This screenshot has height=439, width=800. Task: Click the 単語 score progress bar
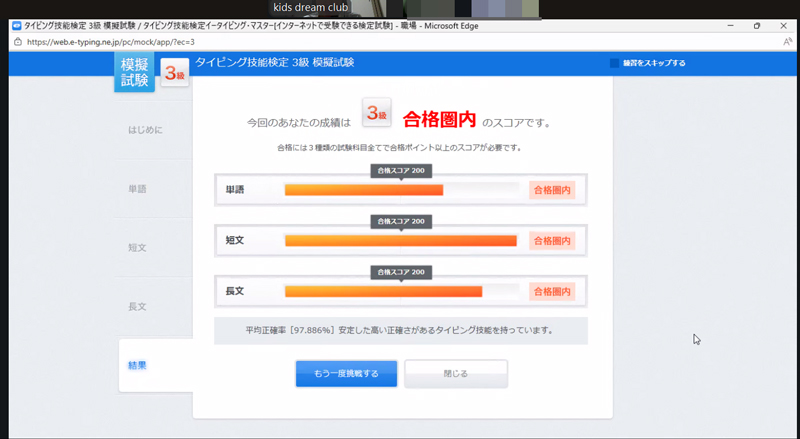coord(401,190)
